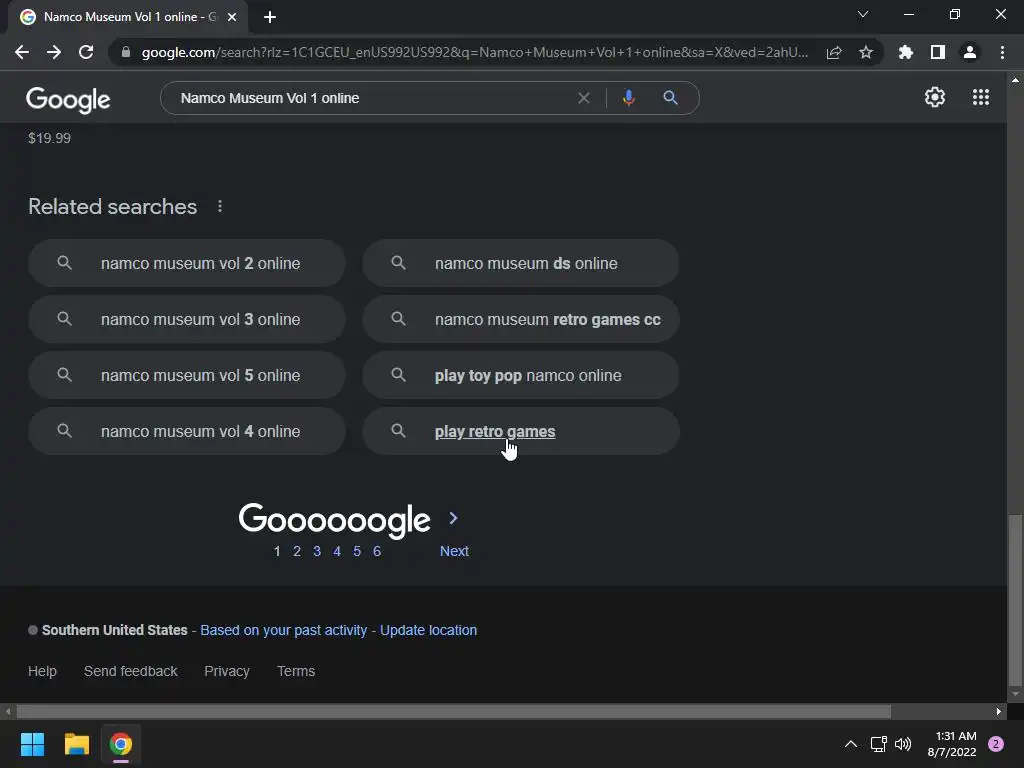Click the Next results link

[x=454, y=551]
